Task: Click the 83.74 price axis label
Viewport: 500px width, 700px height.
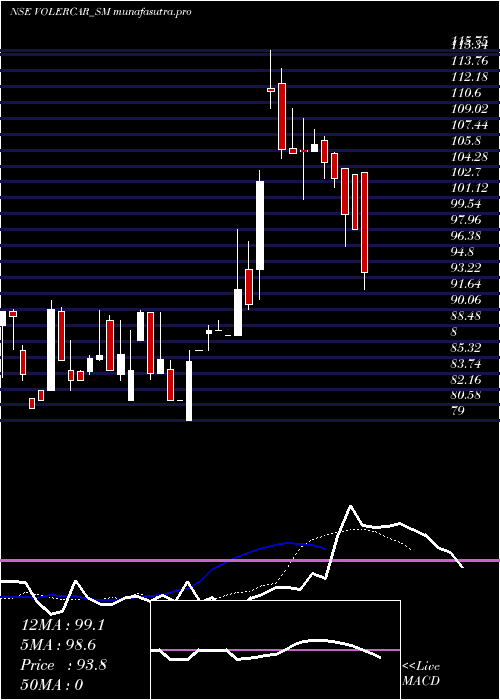Action: (466, 364)
